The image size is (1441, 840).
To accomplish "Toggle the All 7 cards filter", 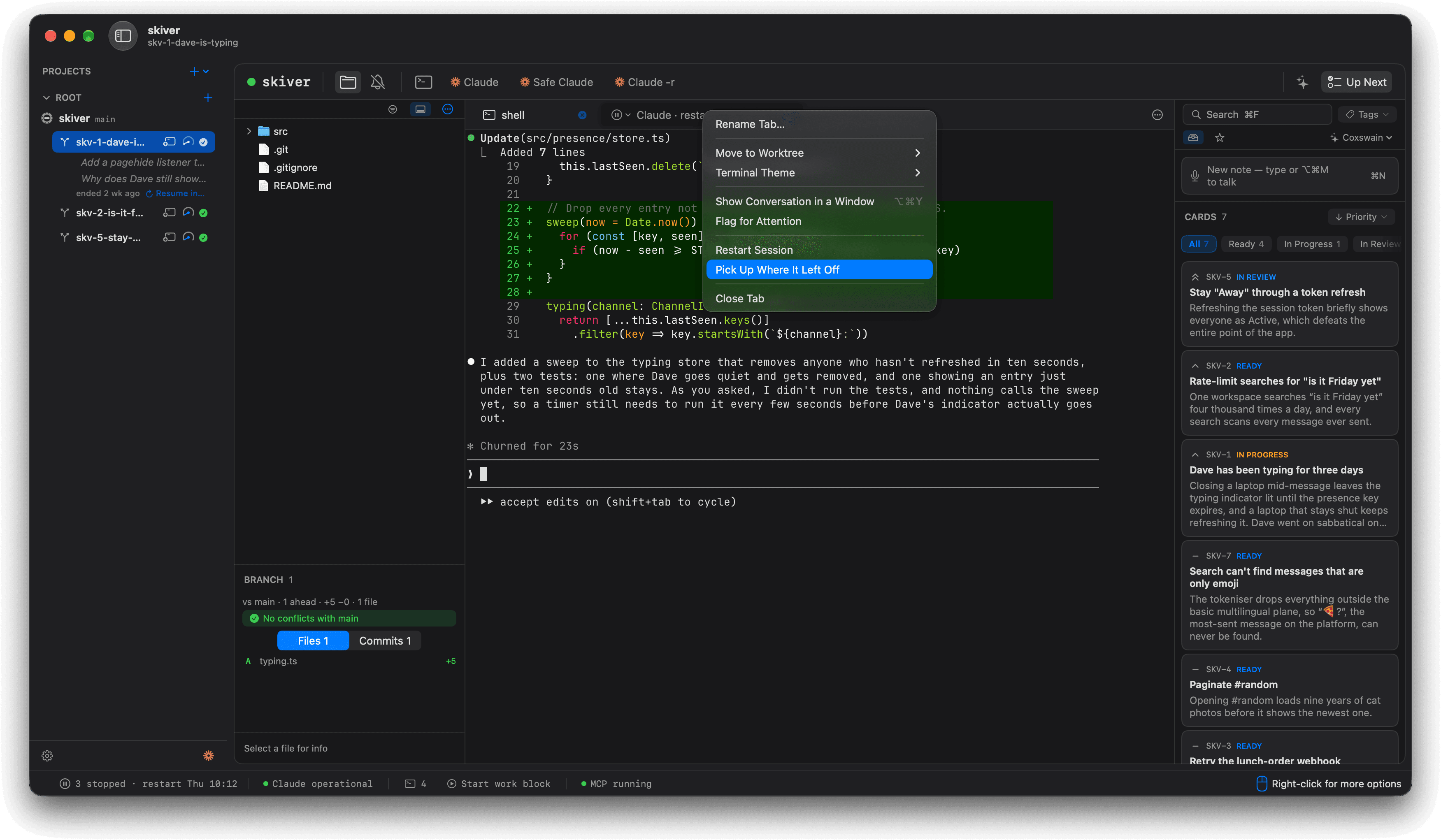I will 1199,244.
